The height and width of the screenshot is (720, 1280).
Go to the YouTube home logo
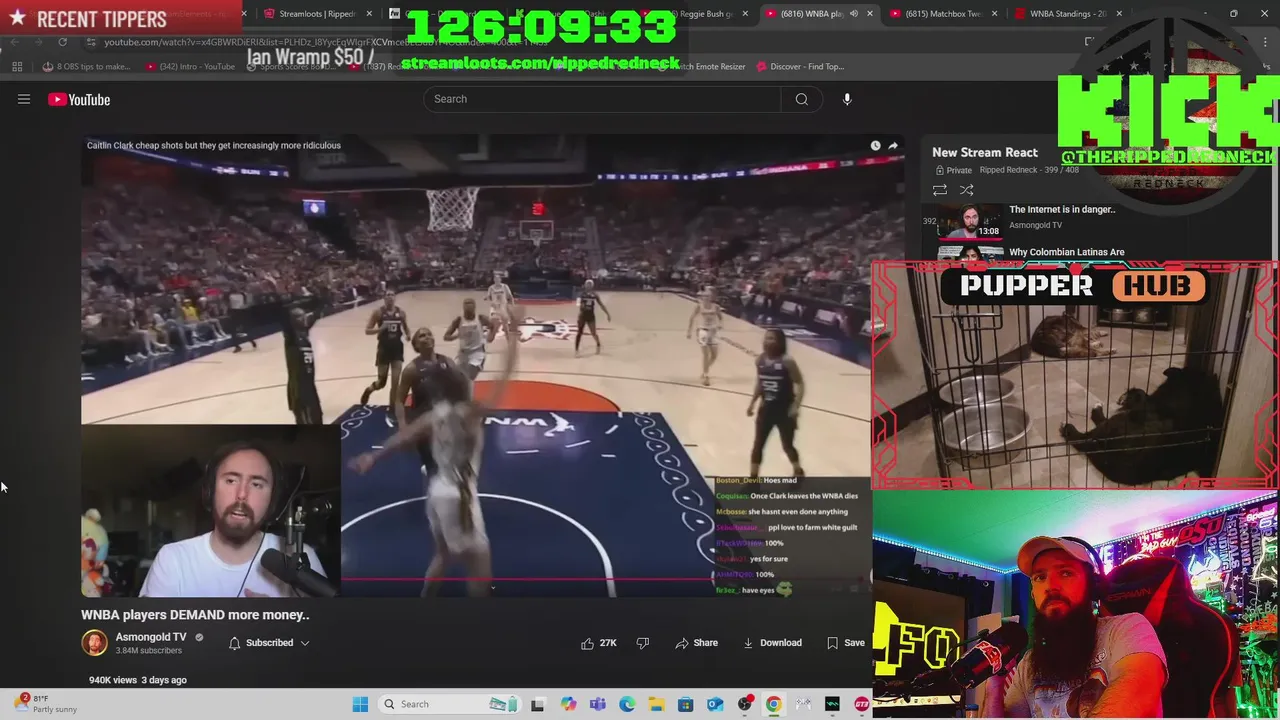79,99
